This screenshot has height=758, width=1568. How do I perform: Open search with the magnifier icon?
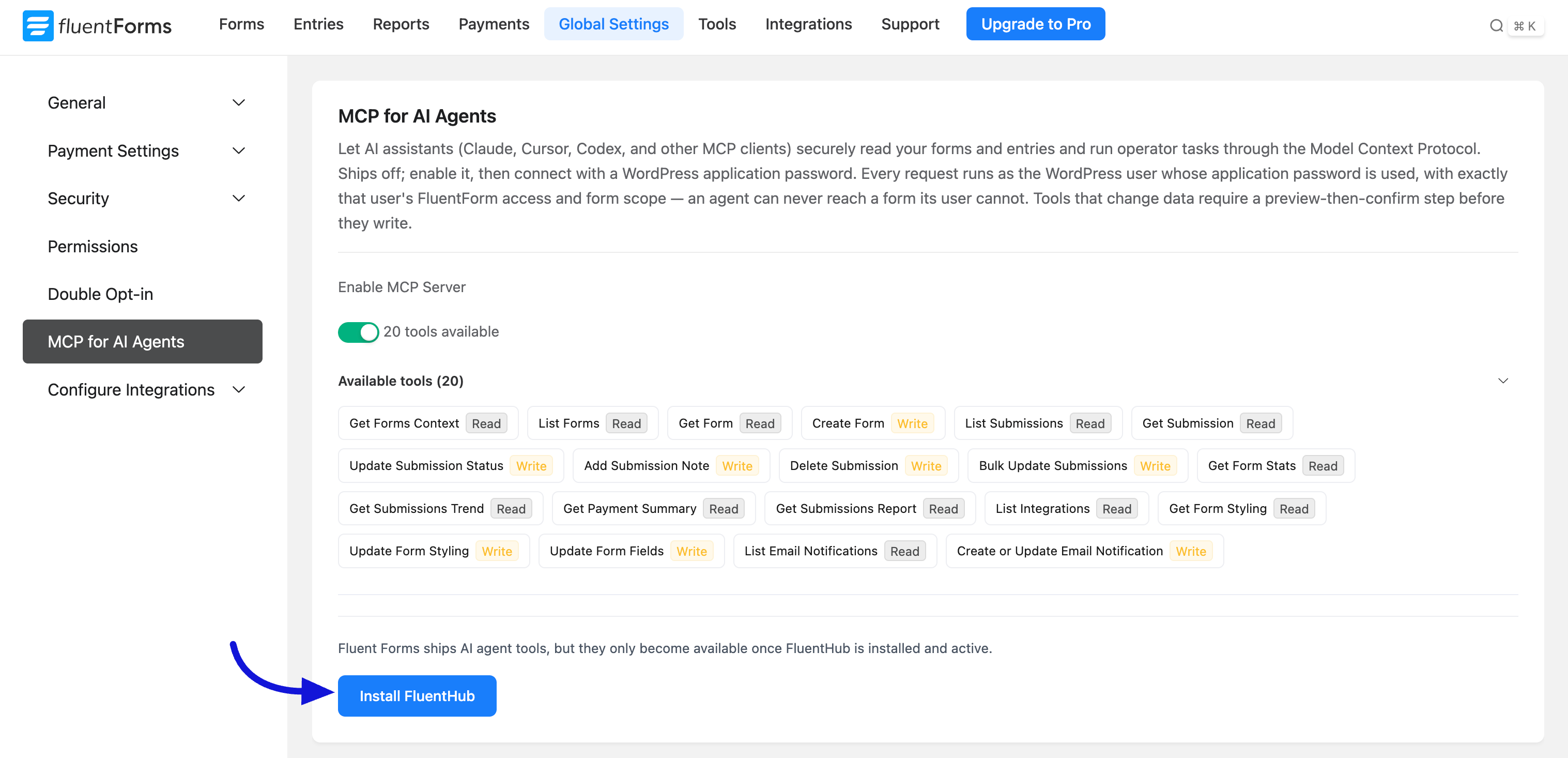click(1496, 25)
